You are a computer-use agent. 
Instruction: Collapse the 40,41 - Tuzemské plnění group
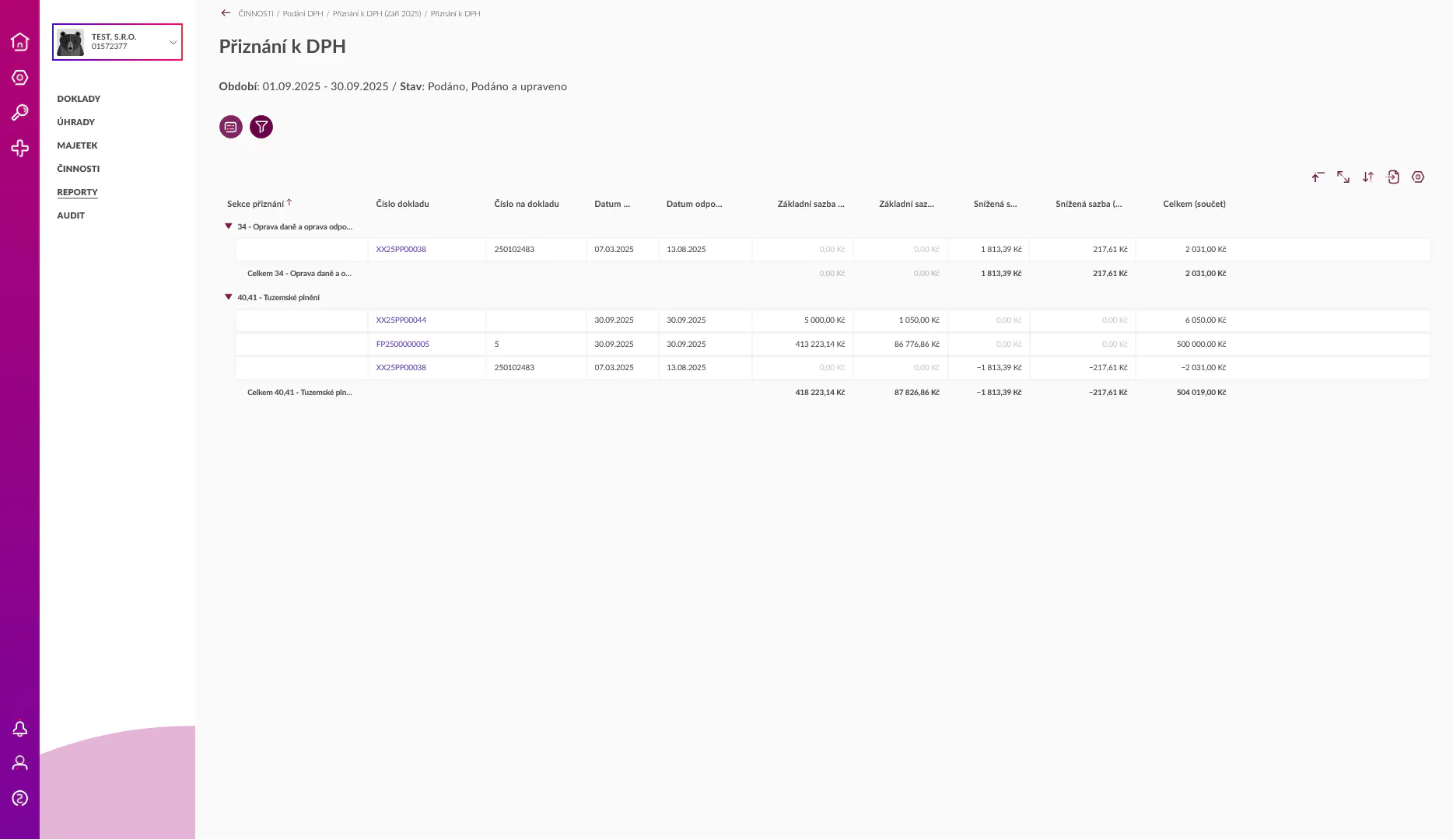pyautogui.click(x=229, y=297)
